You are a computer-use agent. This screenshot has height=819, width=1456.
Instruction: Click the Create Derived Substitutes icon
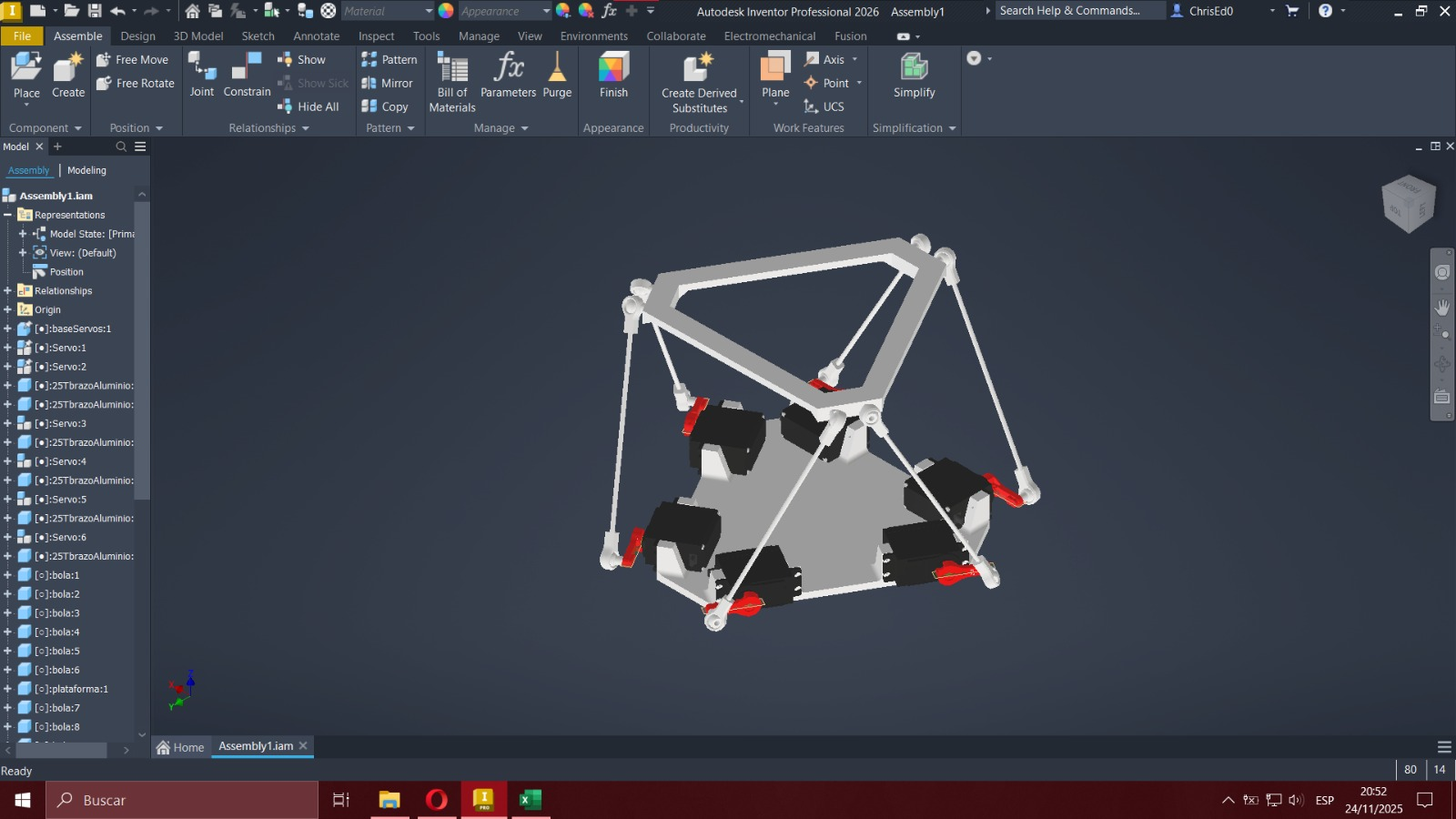(x=698, y=67)
